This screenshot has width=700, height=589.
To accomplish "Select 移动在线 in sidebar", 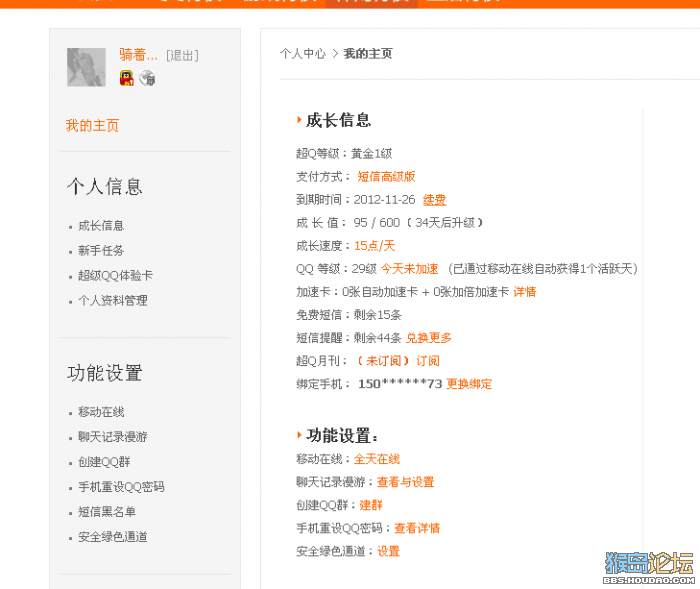I will tap(101, 412).
